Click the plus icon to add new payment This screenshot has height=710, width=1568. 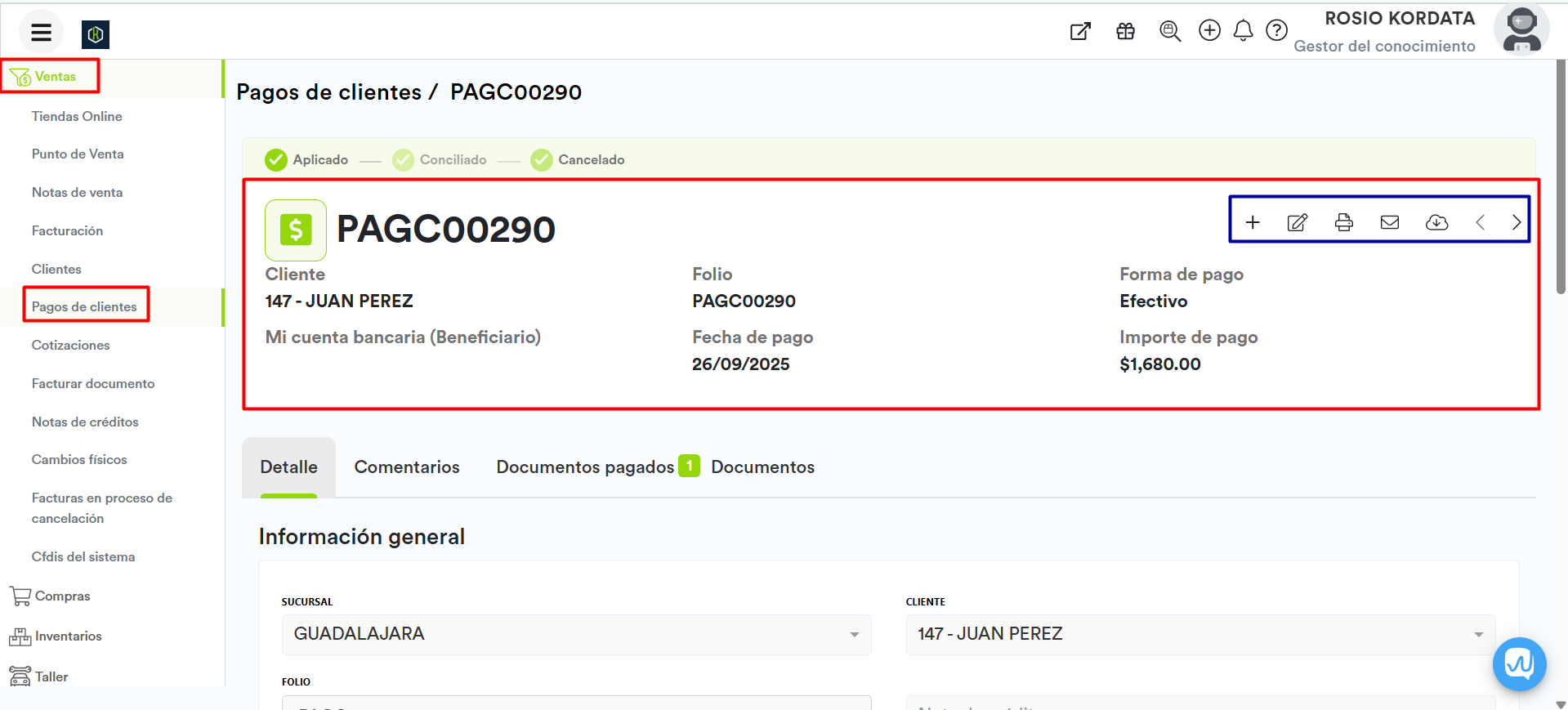tap(1252, 222)
